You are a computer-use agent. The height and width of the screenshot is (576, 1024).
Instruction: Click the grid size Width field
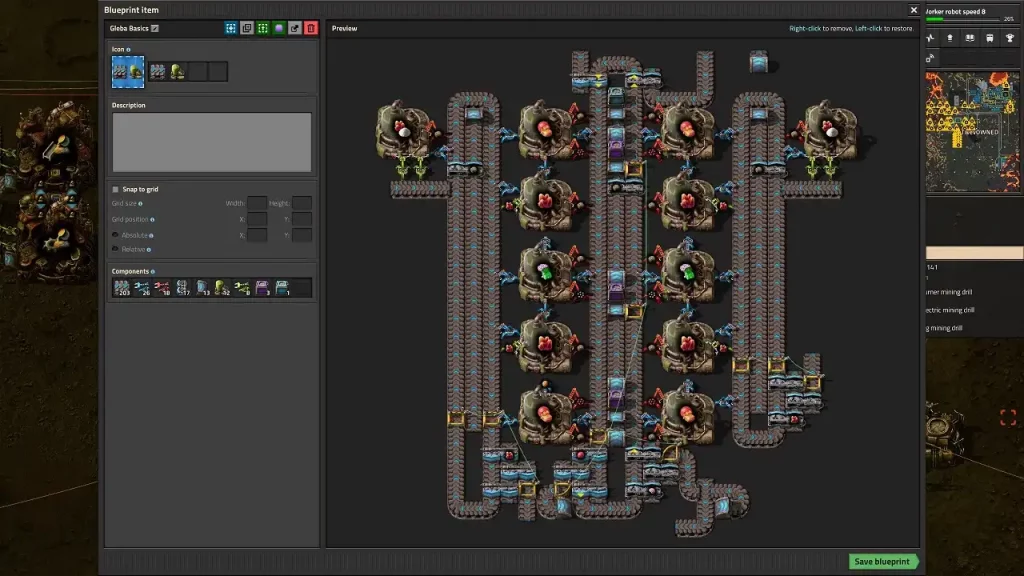[x=257, y=203]
